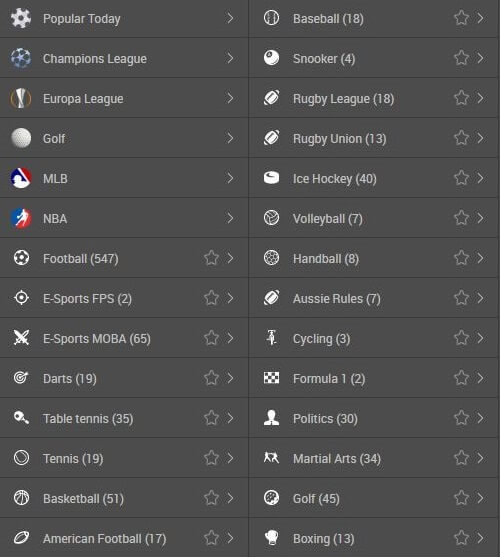Screen dimensions: 500x557
Task: Star Ice Hockey as a favorite
Action: (x=462, y=178)
